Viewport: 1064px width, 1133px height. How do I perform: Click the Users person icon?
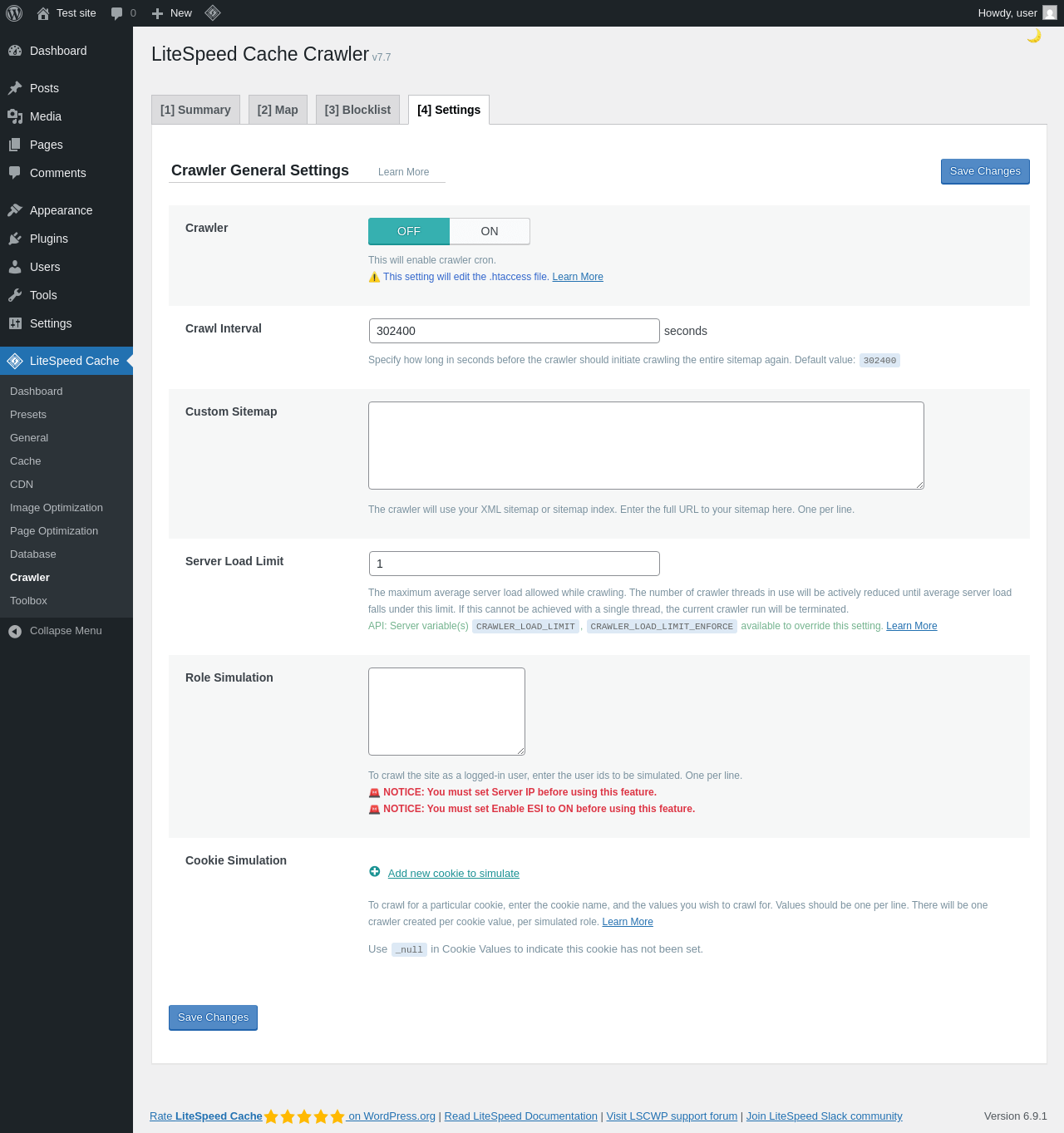(x=15, y=267)
